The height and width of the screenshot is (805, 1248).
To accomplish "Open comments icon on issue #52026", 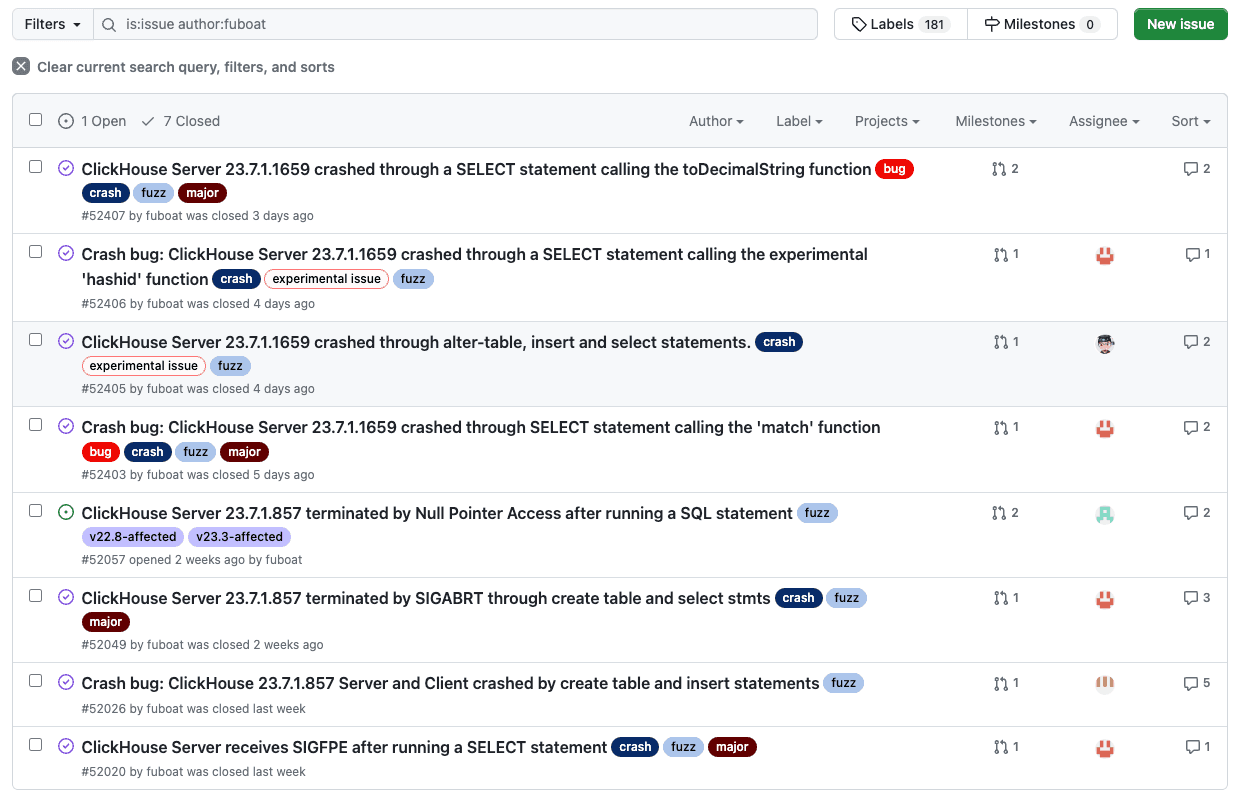I will pos(1190,684).
